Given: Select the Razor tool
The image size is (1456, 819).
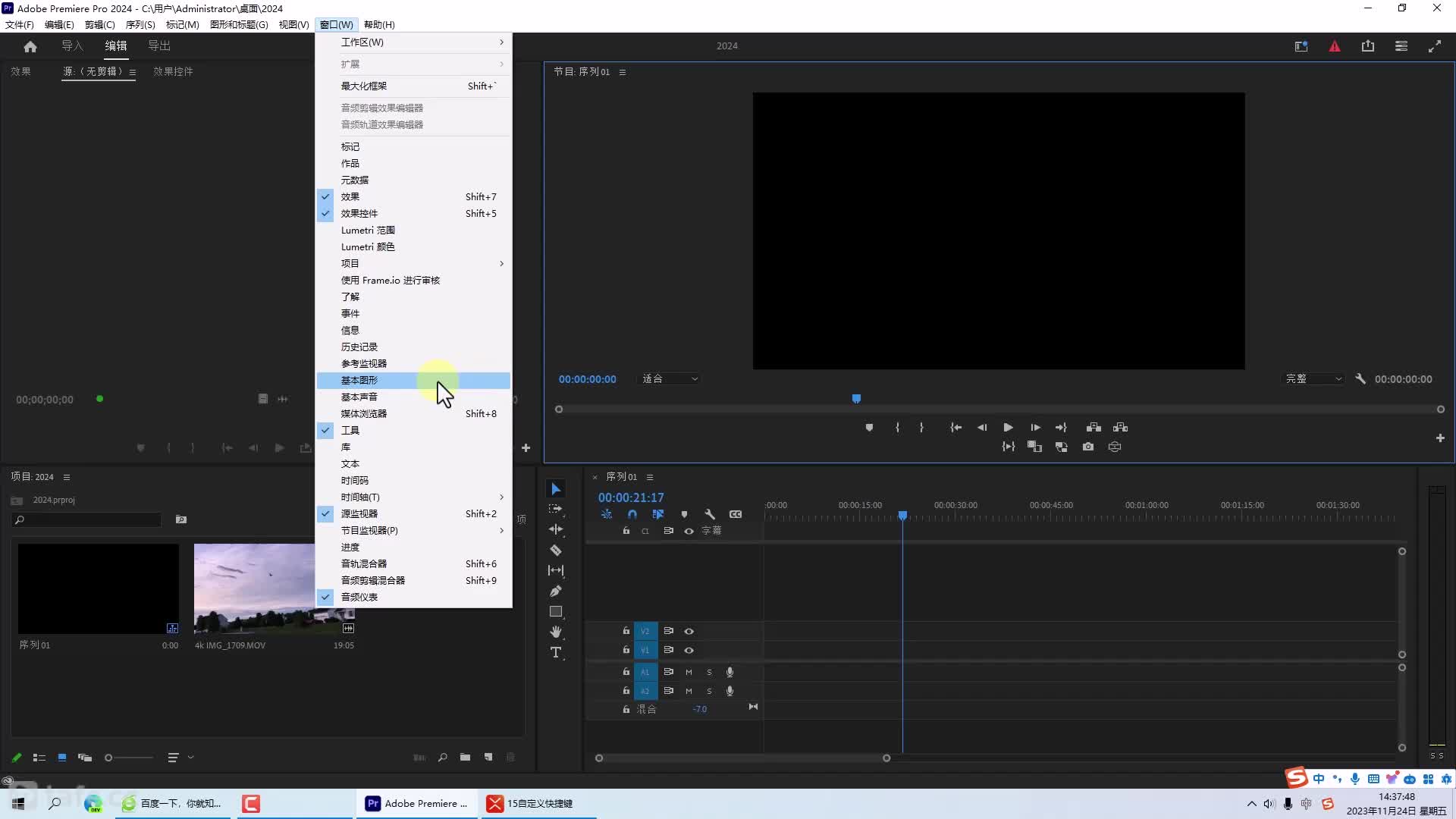Looking at the screenshot, I should coord(556,550).
